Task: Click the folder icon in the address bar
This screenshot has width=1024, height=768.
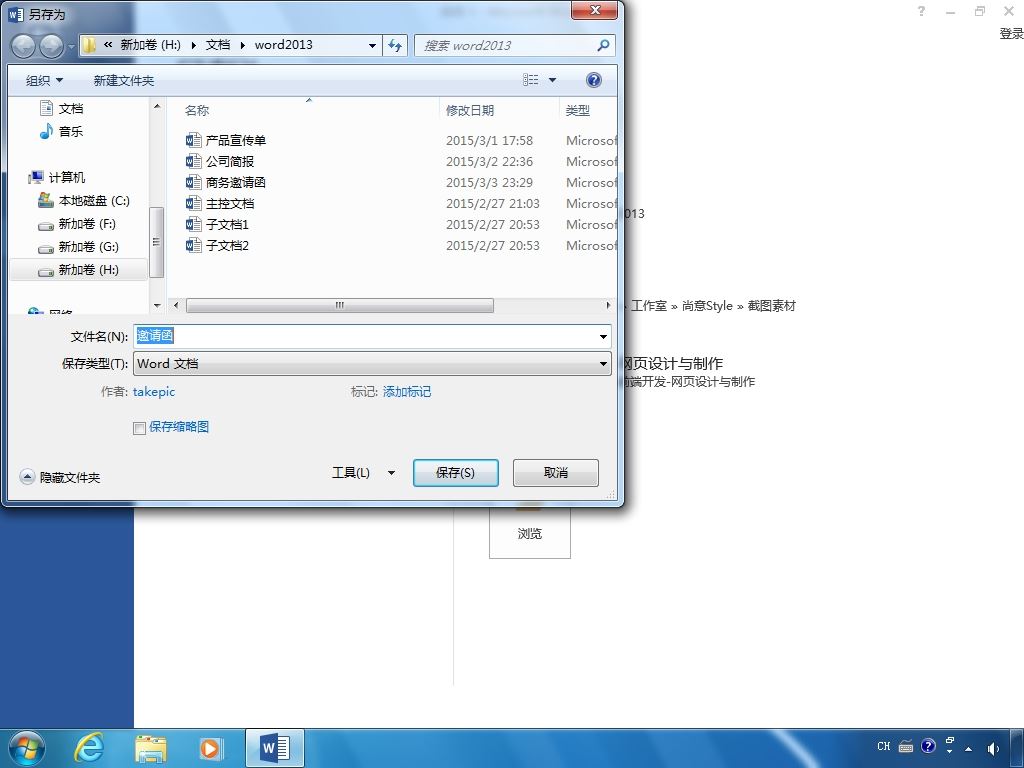Action: pyautogui.click(x=89, y=45)
